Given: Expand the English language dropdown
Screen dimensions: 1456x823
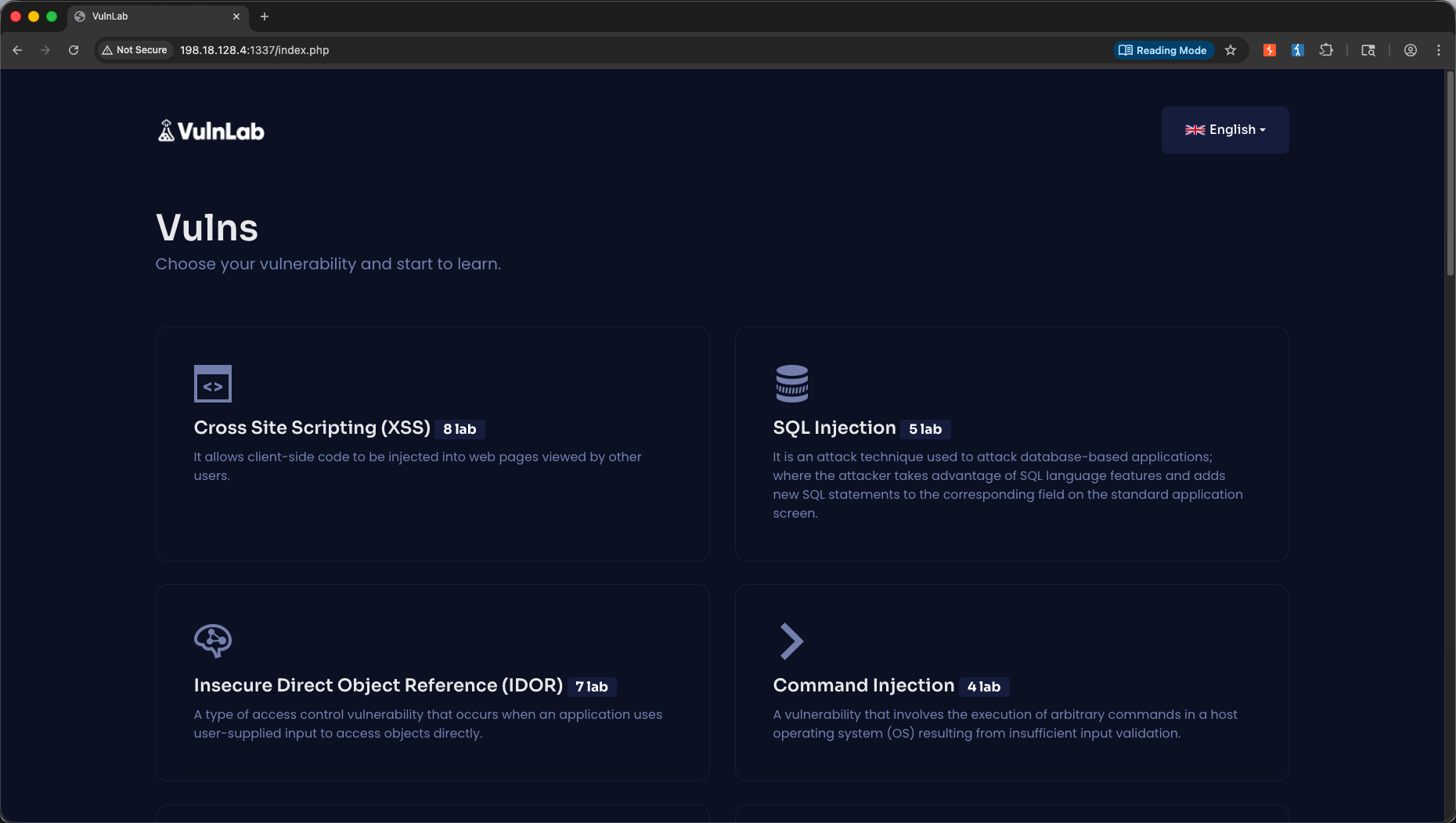Looking at the screenshot, I should (1225, 130).
